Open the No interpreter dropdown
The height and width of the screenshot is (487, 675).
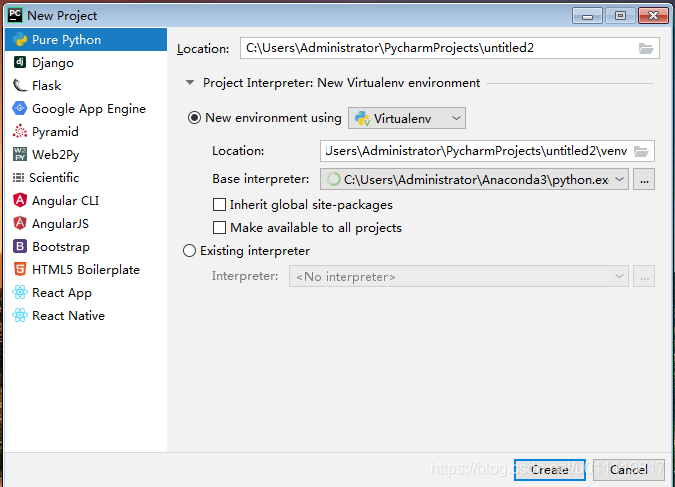click(459, 276)
